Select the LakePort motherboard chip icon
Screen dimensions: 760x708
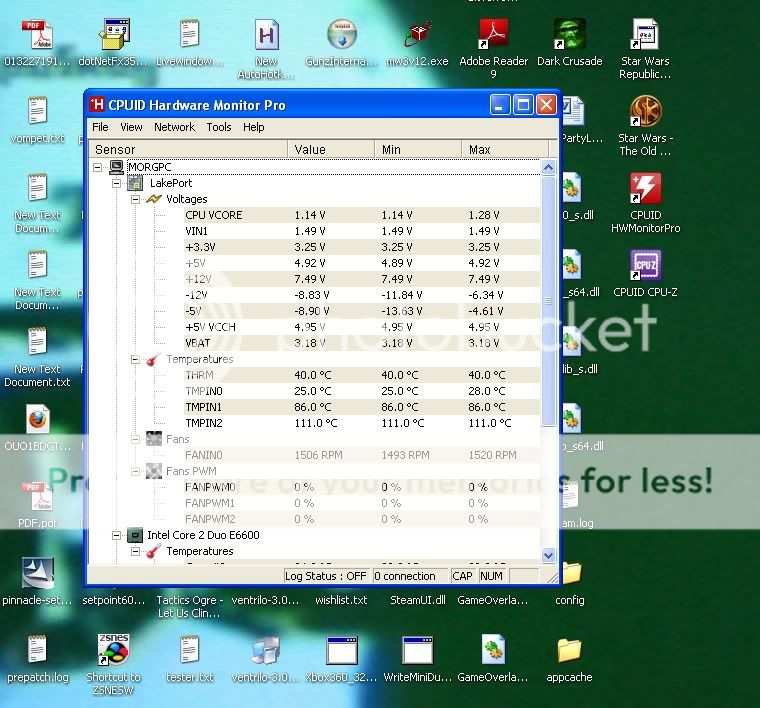[135, 183]
